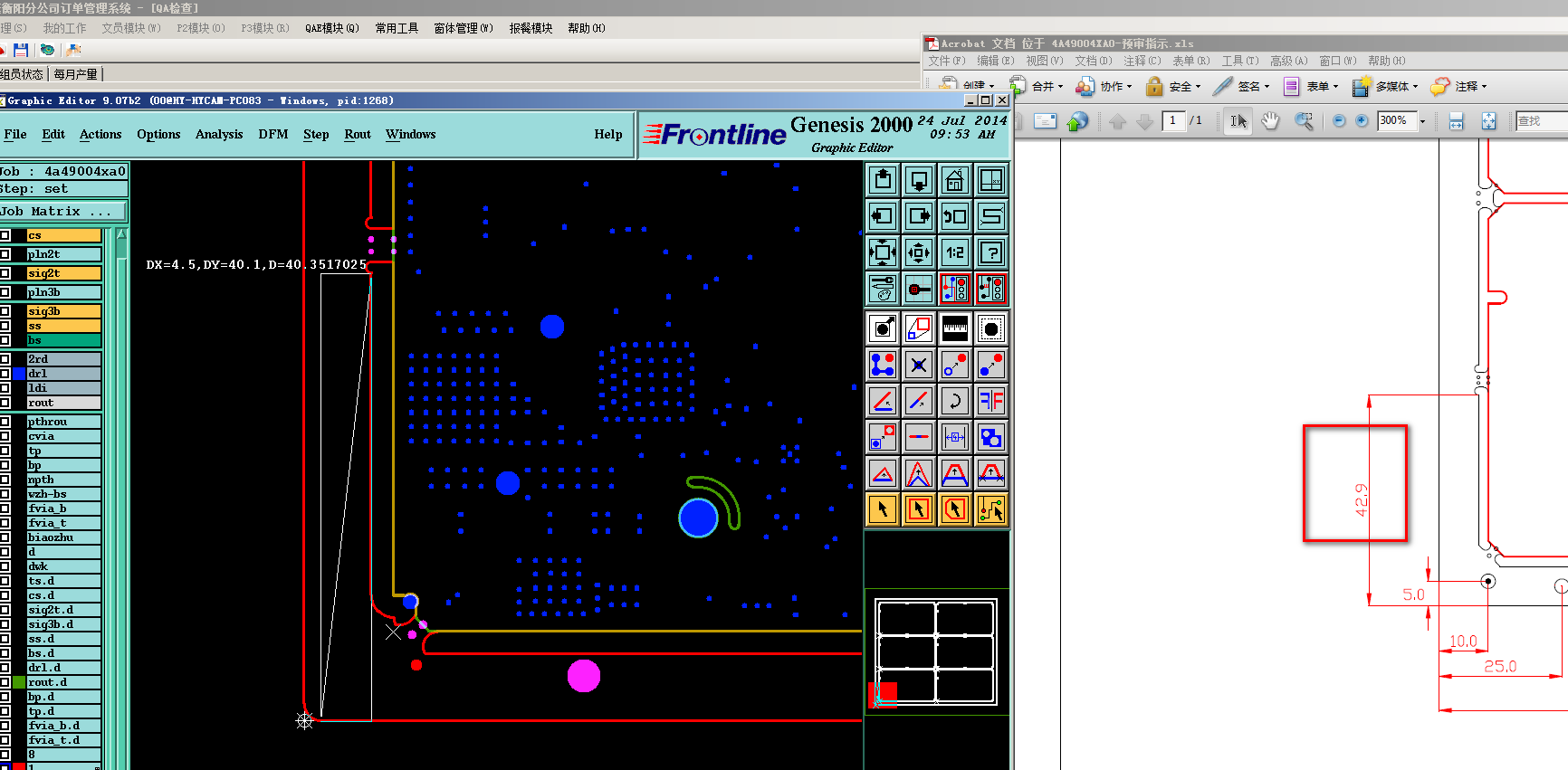1568x770 pixels.
Task: Click the Acrobat page number field
Action: [x=1173, y=120]
